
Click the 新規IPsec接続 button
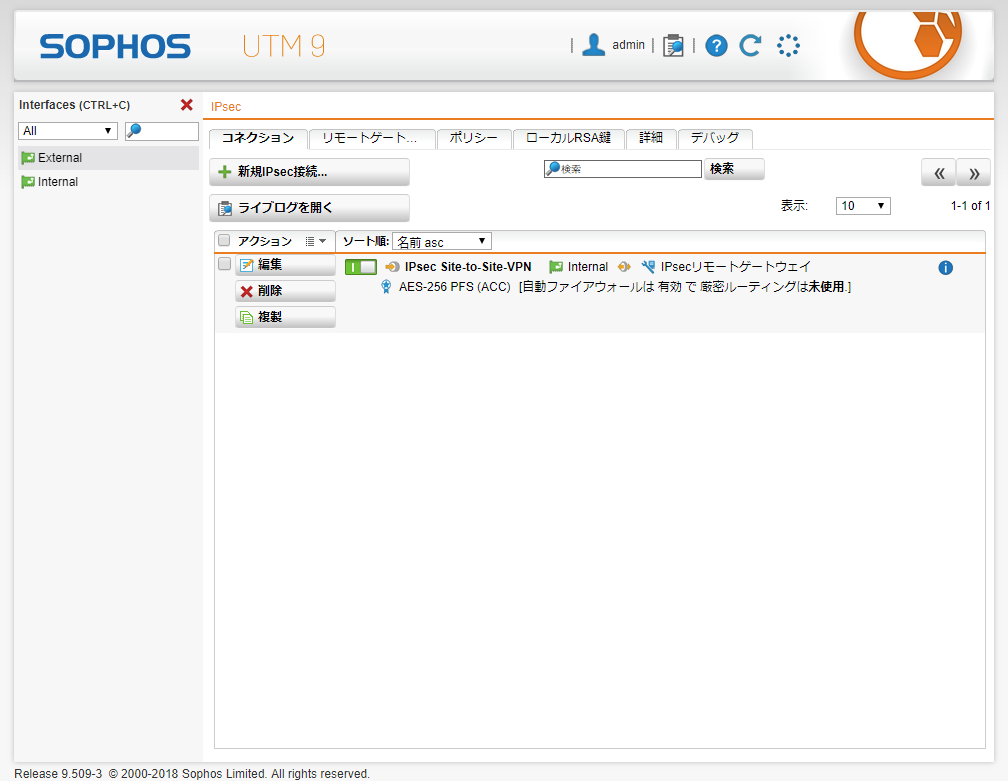(309, 172)
